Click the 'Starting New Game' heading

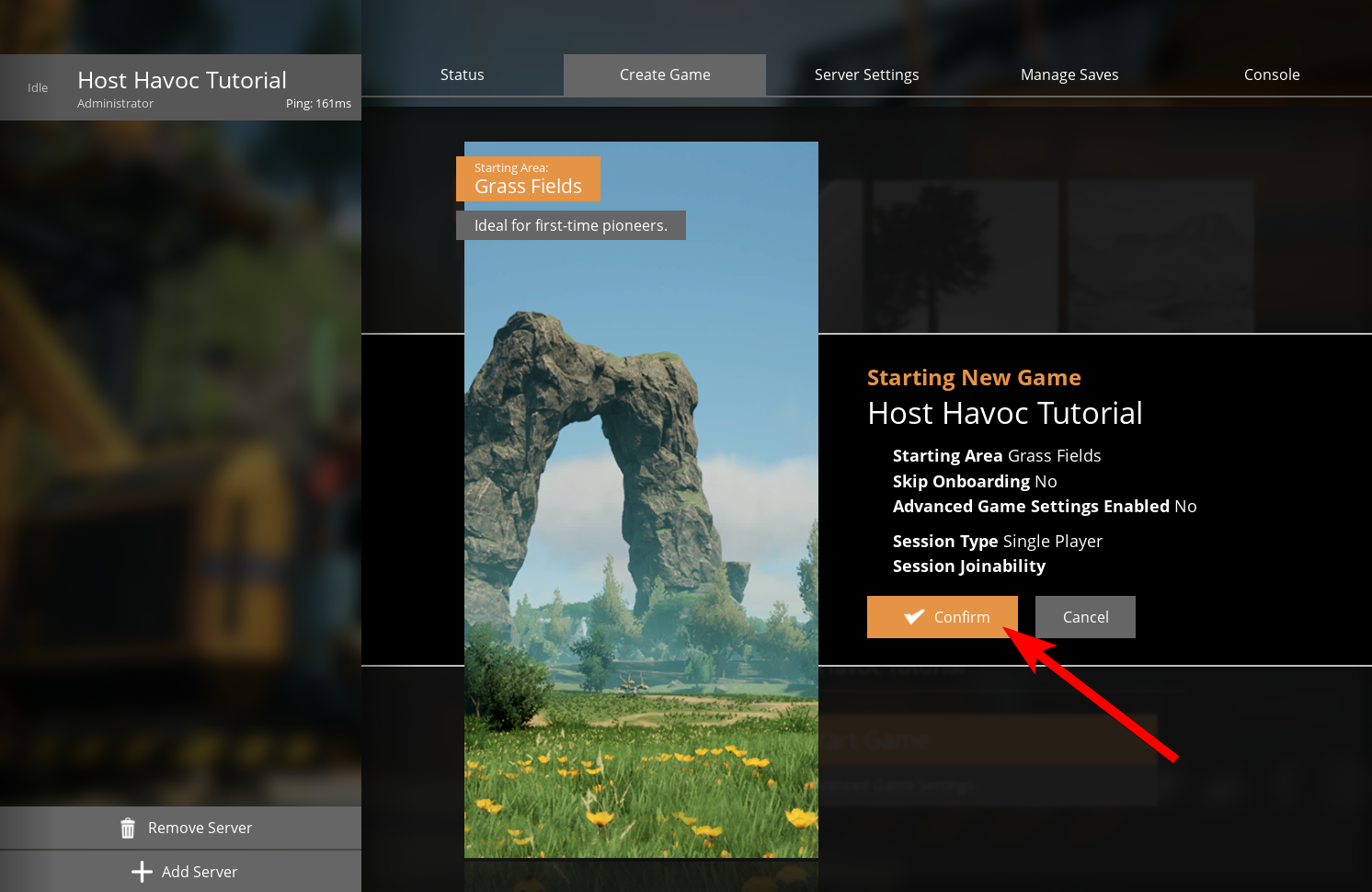coord(974,377)
